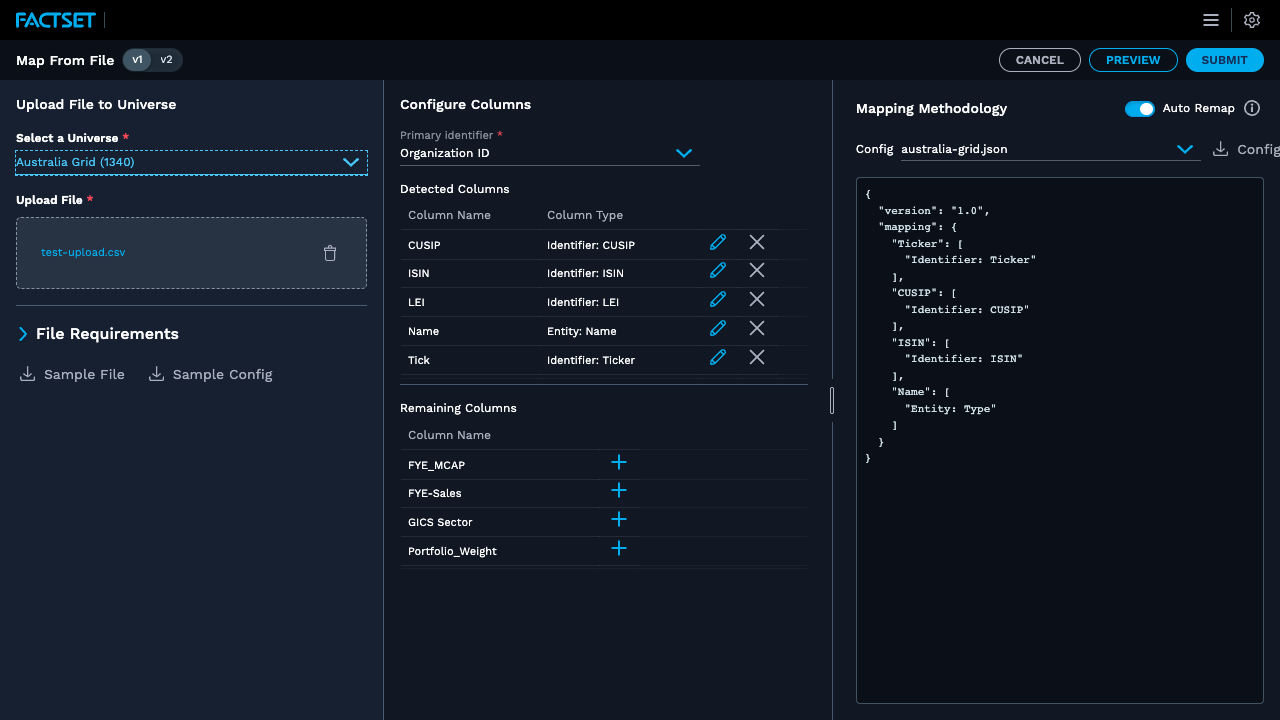The width and height of the screenshot is (1280, 720).
Task: Toggle the Auto Remap switch
Action: point(1140,108)
